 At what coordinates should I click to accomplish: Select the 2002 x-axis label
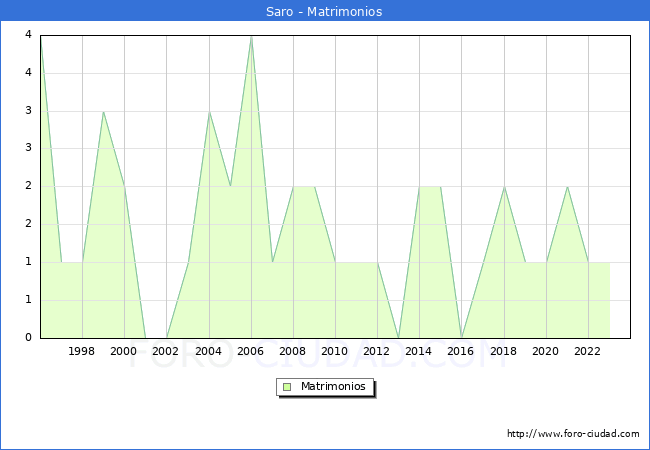pos(165,351)
